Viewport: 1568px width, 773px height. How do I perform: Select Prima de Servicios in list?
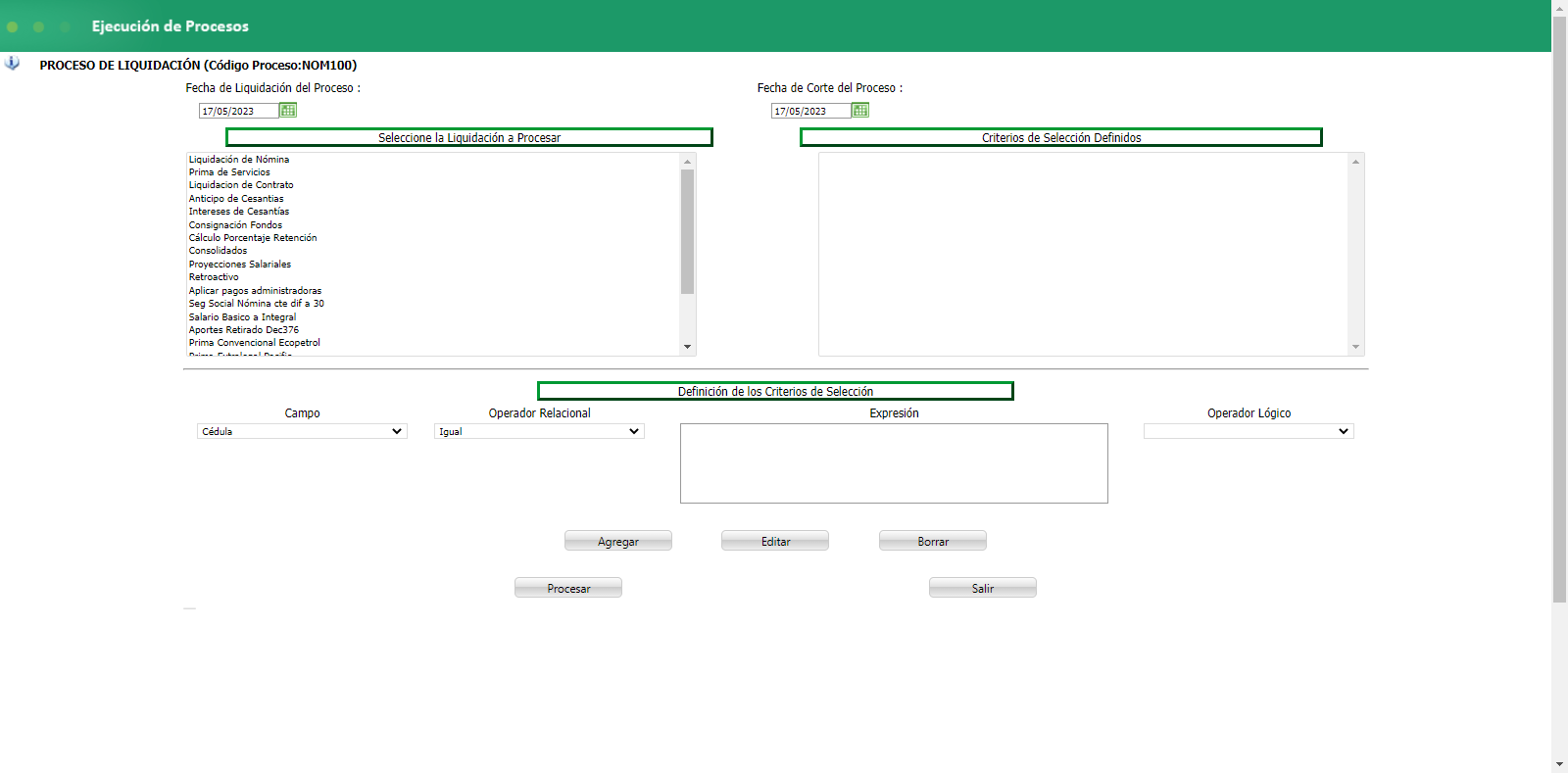pyautogui.click(x=432, y=172)
